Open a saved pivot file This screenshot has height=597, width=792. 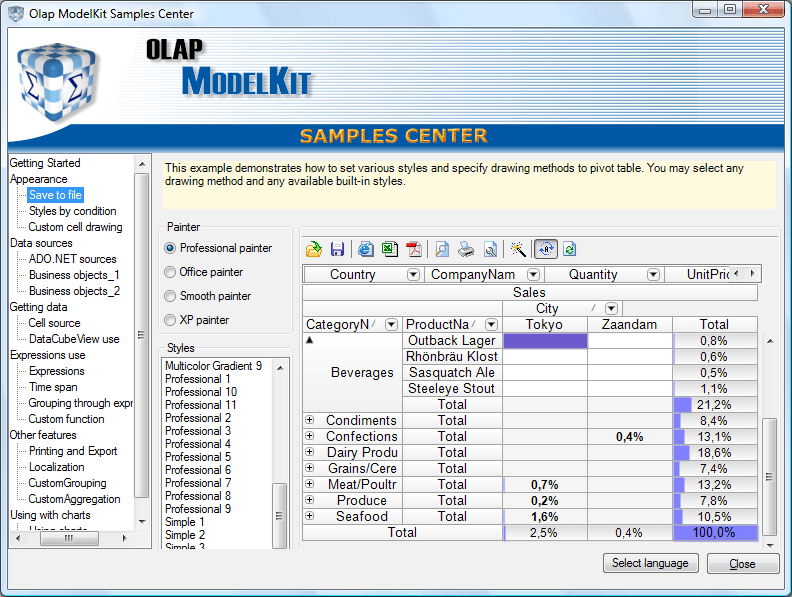[x=314, y=249]
